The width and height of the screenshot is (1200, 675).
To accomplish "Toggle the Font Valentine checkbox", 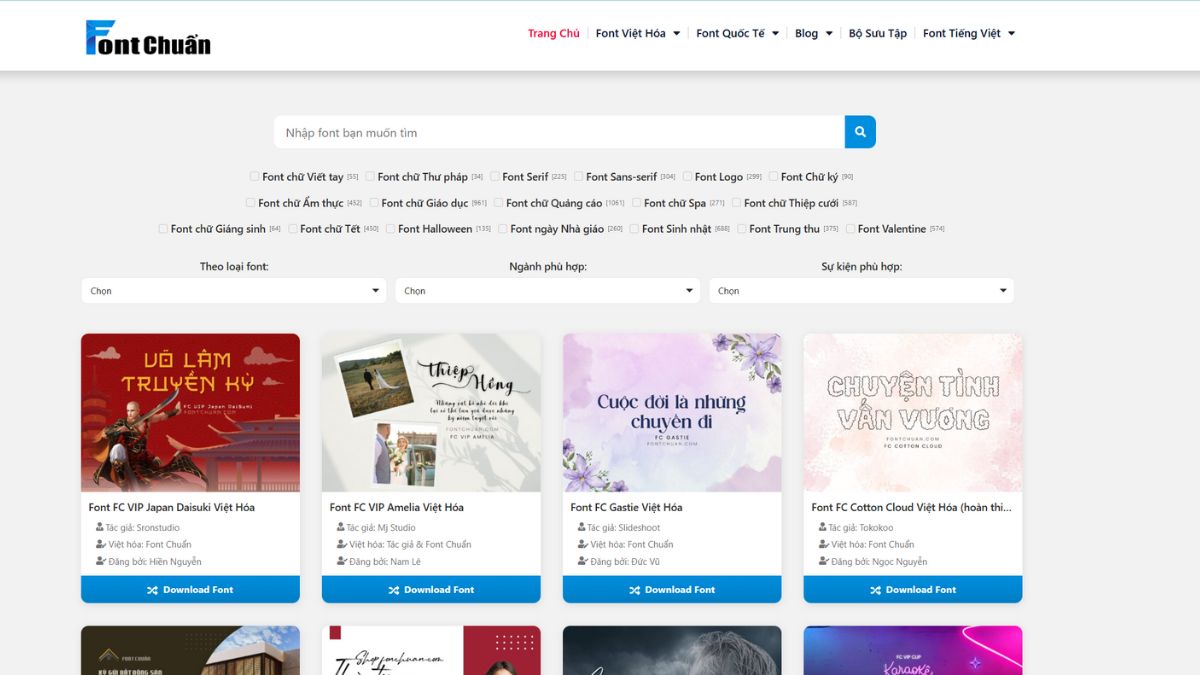I will tap(850, 228).
